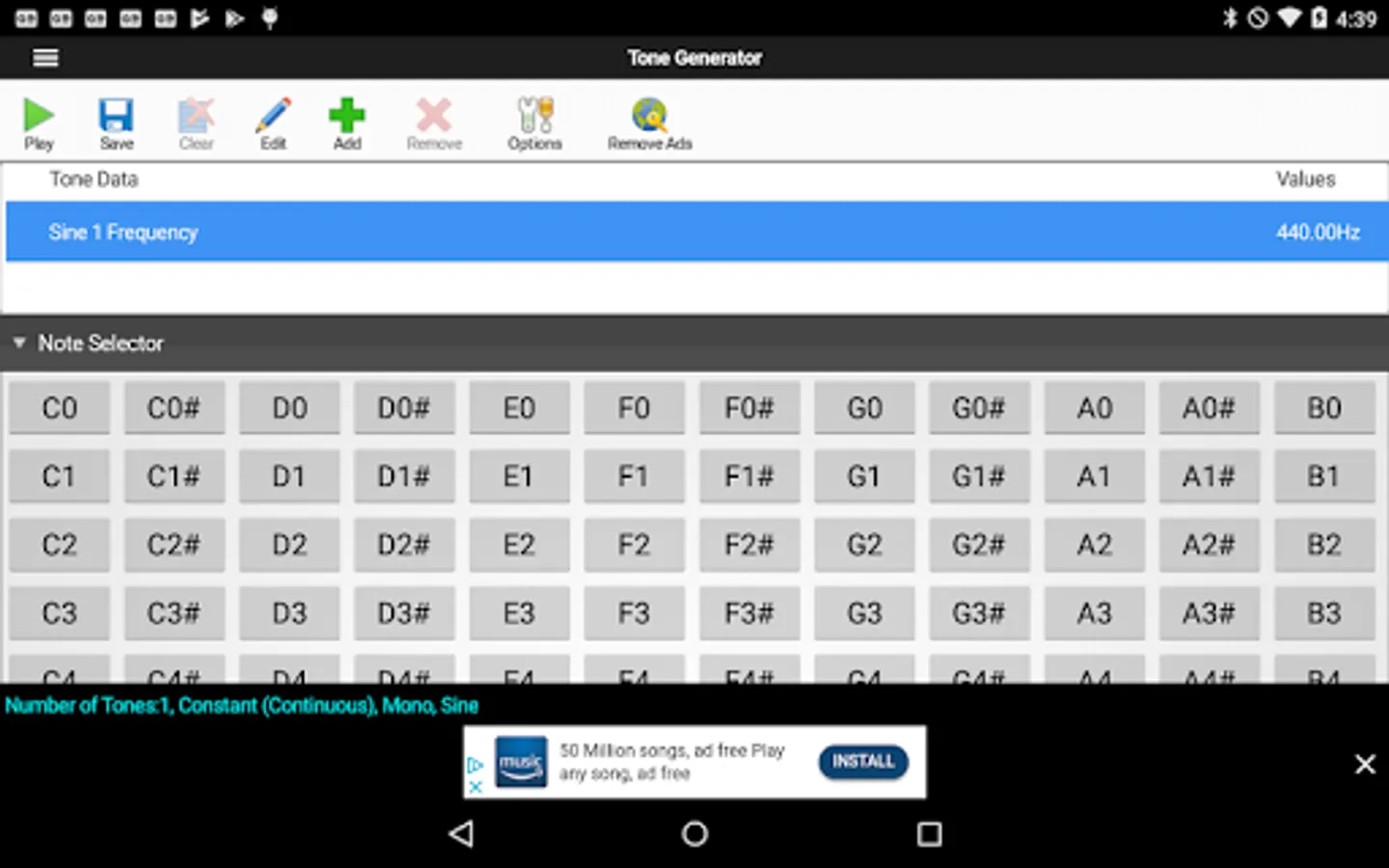This screenshot has height=868, width=1389.
Task: Tap the F2 note
Action: click(634, 545)
